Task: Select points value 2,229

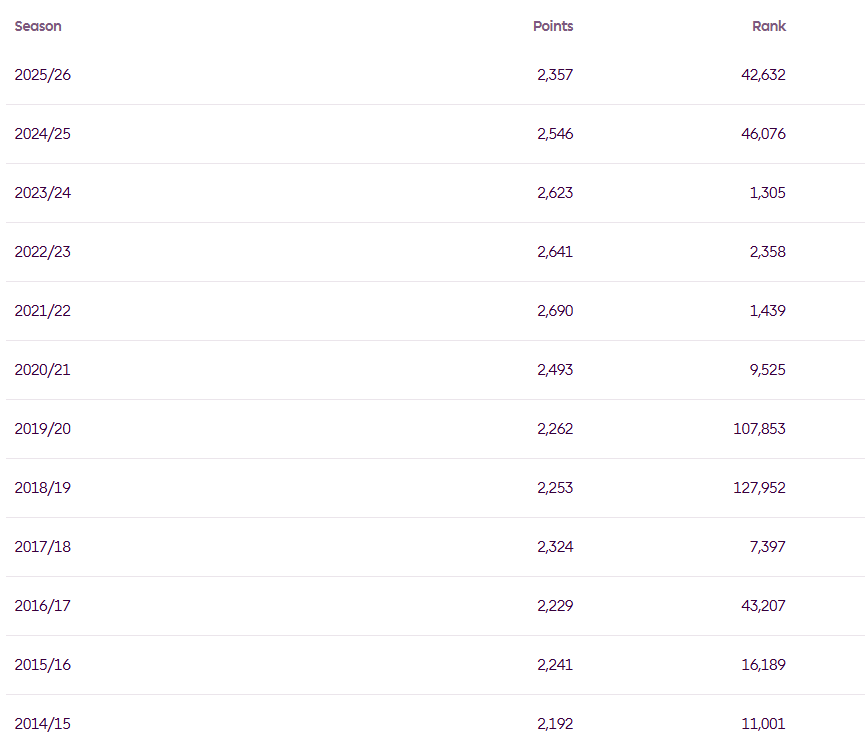Action: [555, 606]
